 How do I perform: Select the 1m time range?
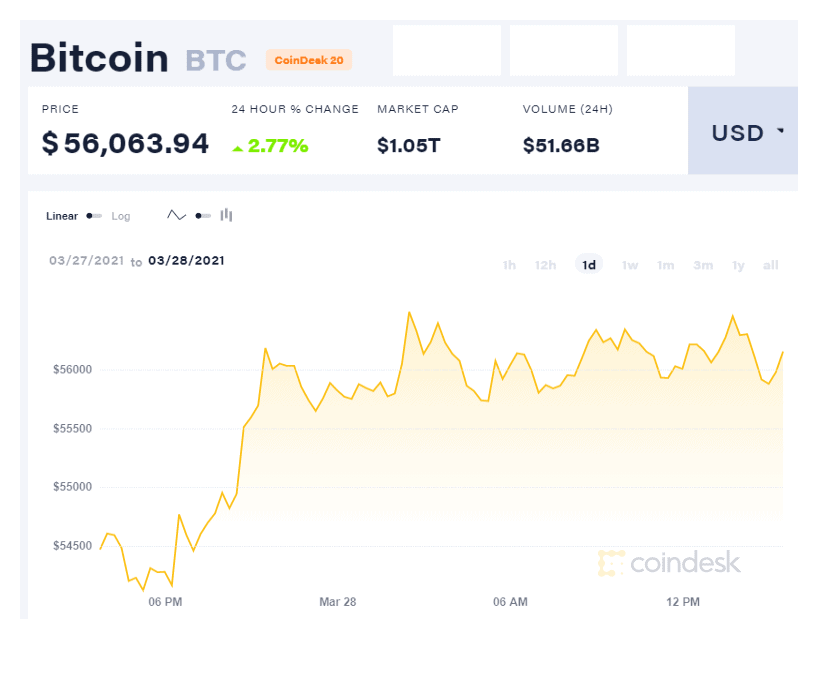665,265
